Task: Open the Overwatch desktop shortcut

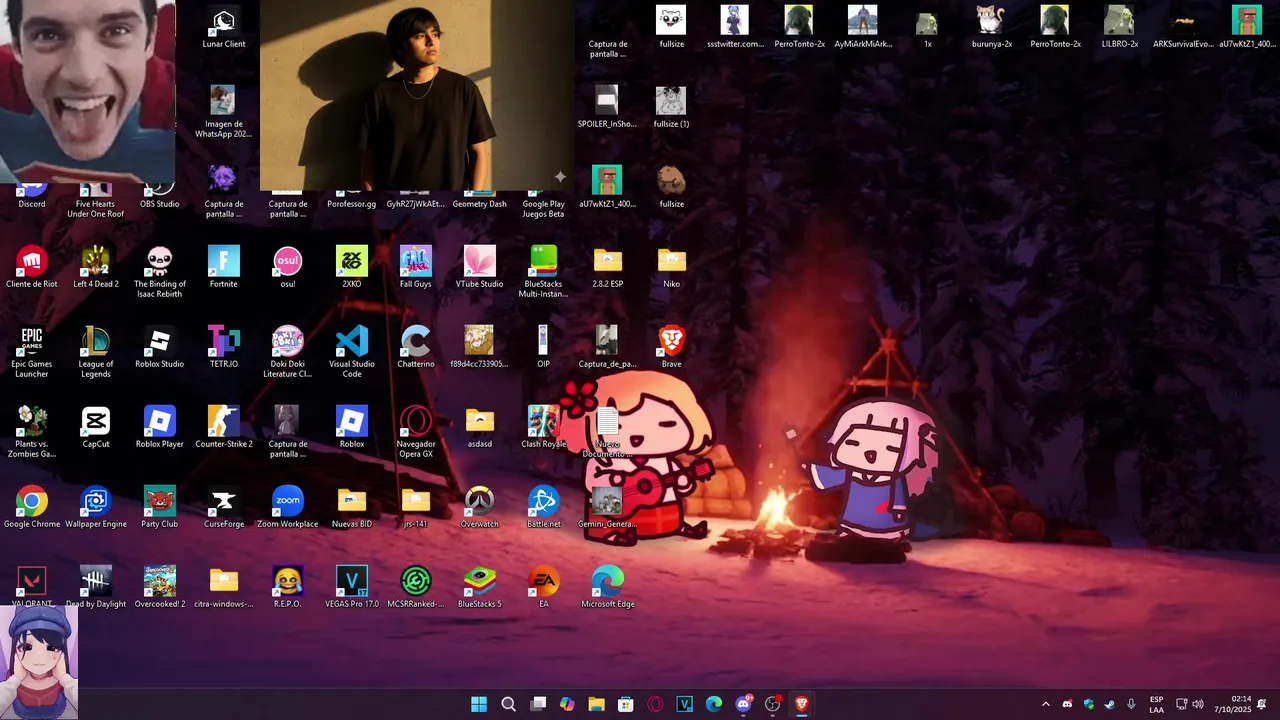Action: coord(480,508)
